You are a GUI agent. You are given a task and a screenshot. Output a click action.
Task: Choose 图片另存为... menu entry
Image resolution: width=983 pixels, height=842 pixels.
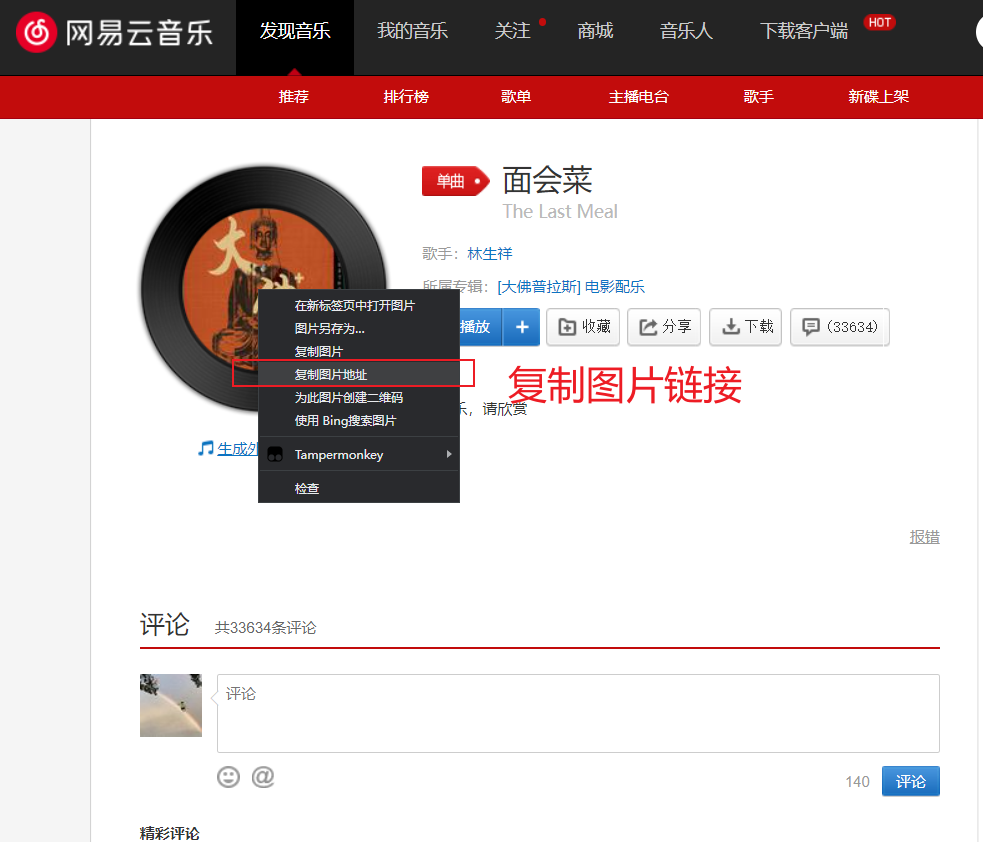[x=359, y=329]
